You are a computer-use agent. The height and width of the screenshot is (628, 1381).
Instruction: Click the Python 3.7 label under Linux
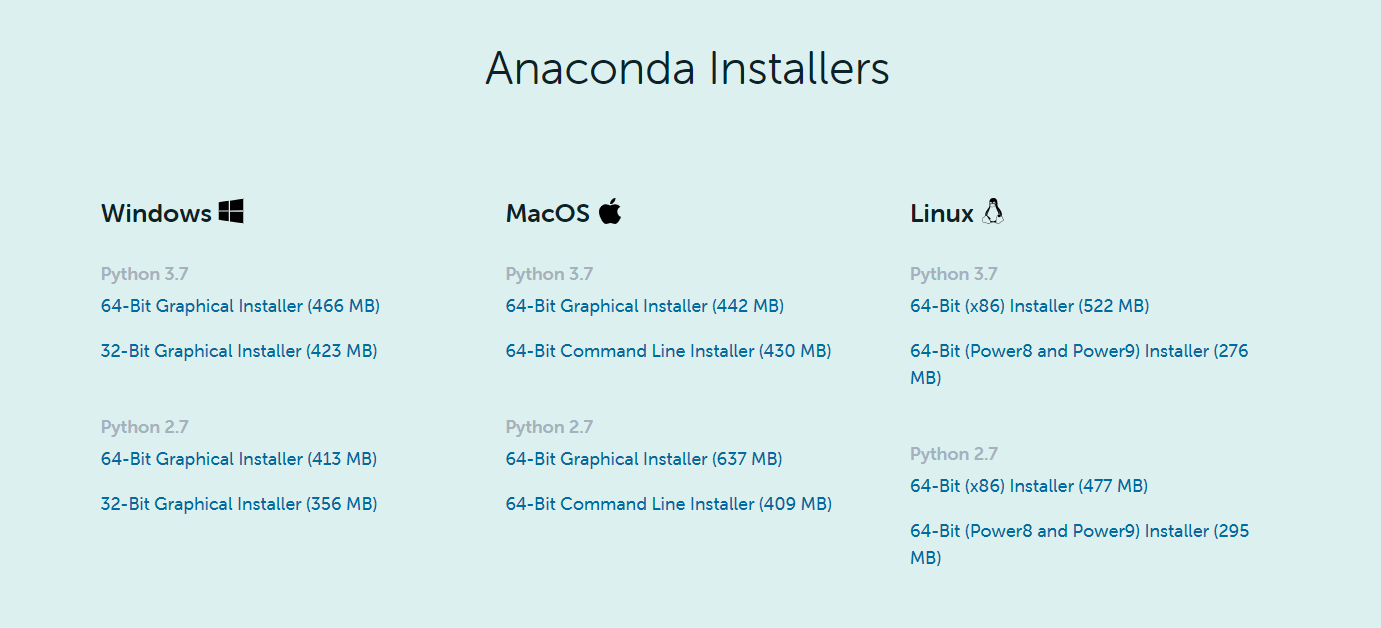pos(954,274)
